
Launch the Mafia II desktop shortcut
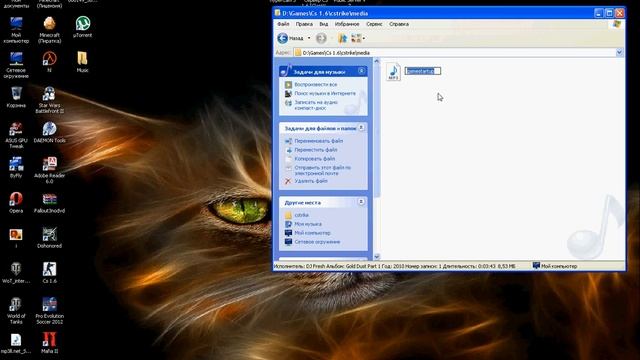(49, 343)
